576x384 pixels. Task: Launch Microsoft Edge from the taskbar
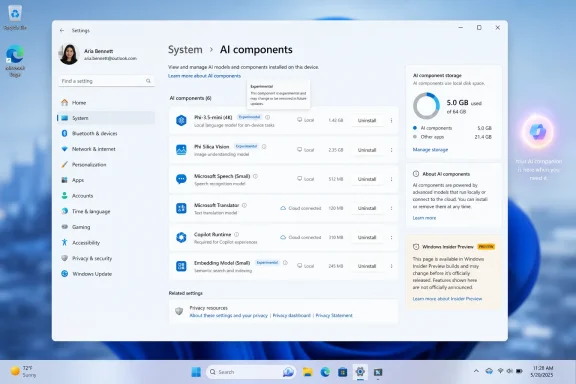325,372
